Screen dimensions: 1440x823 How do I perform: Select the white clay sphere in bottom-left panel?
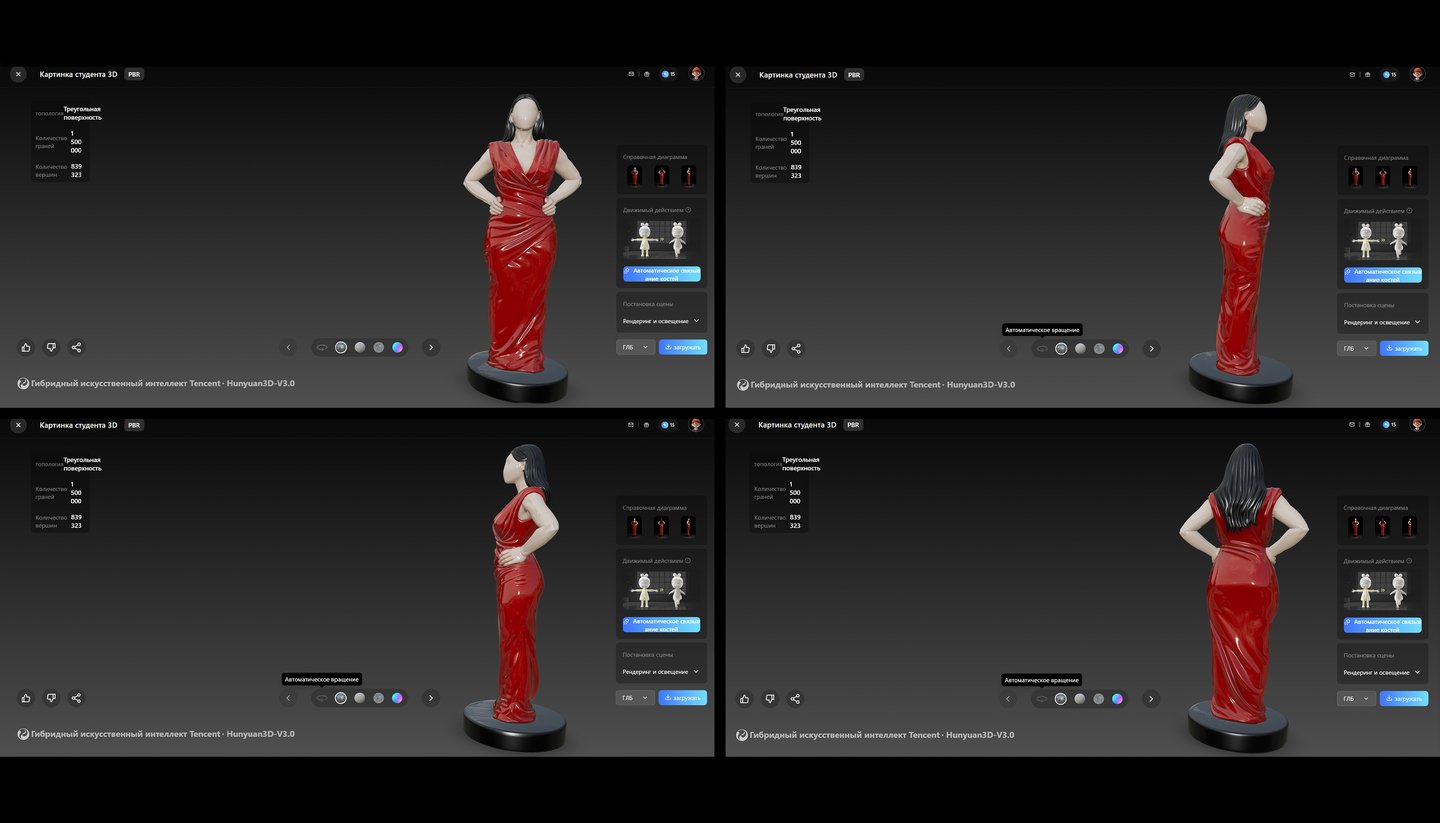pyautogui.click(x=360, y=698)
